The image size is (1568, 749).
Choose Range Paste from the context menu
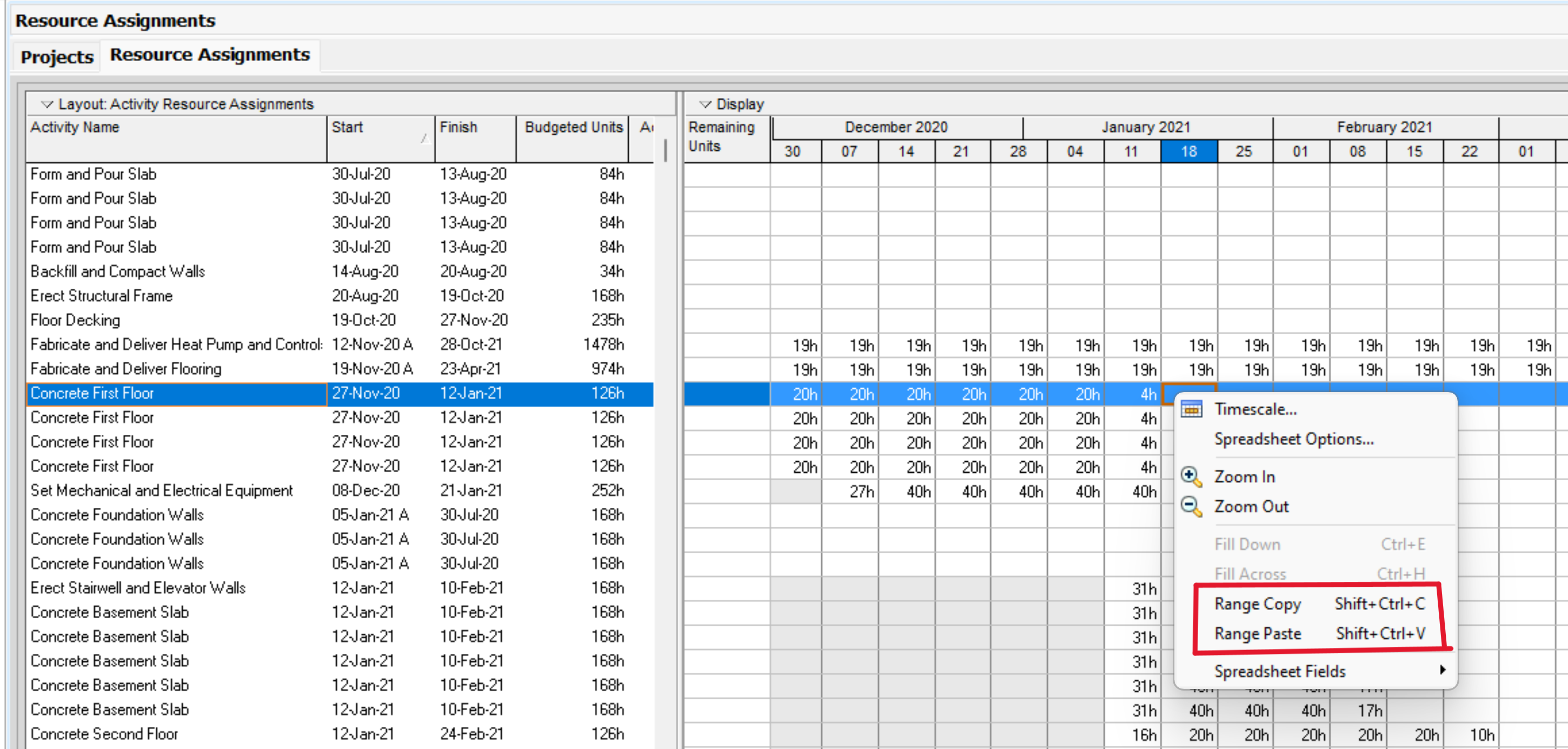[1258, 633]
